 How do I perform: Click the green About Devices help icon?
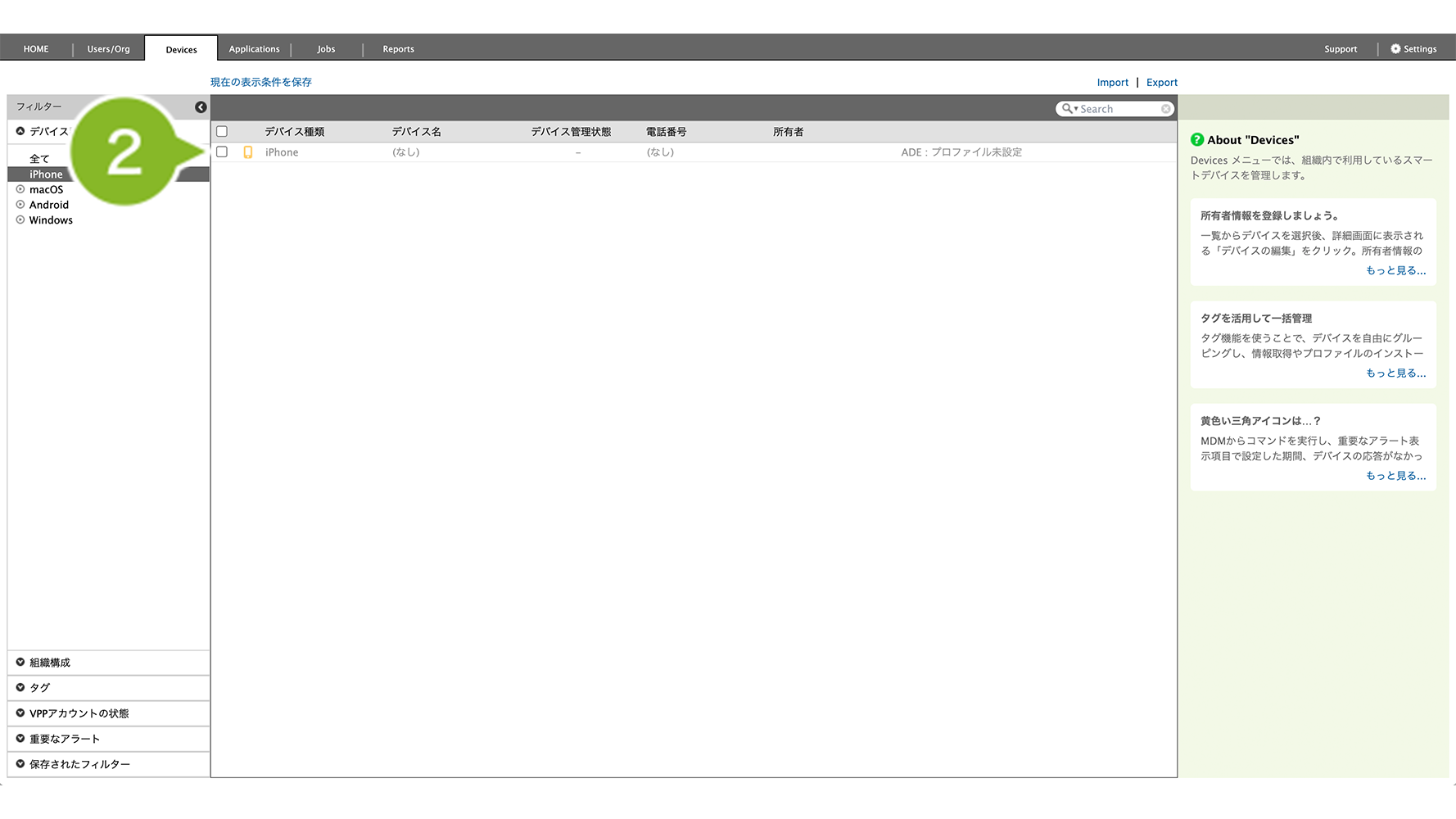coord(1197,140)
